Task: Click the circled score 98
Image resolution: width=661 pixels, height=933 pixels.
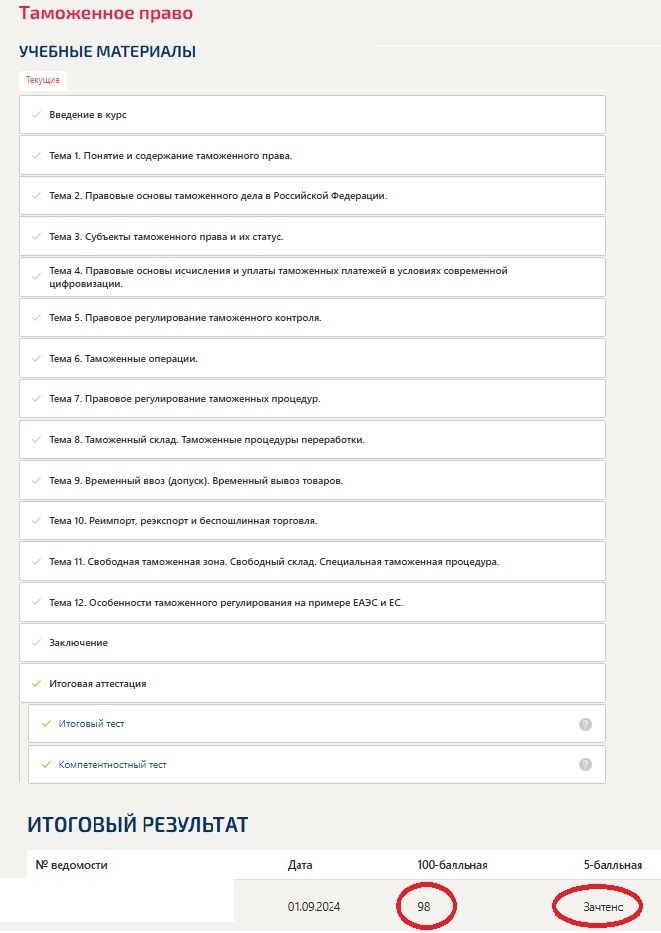Action: [x=424, y=907]
